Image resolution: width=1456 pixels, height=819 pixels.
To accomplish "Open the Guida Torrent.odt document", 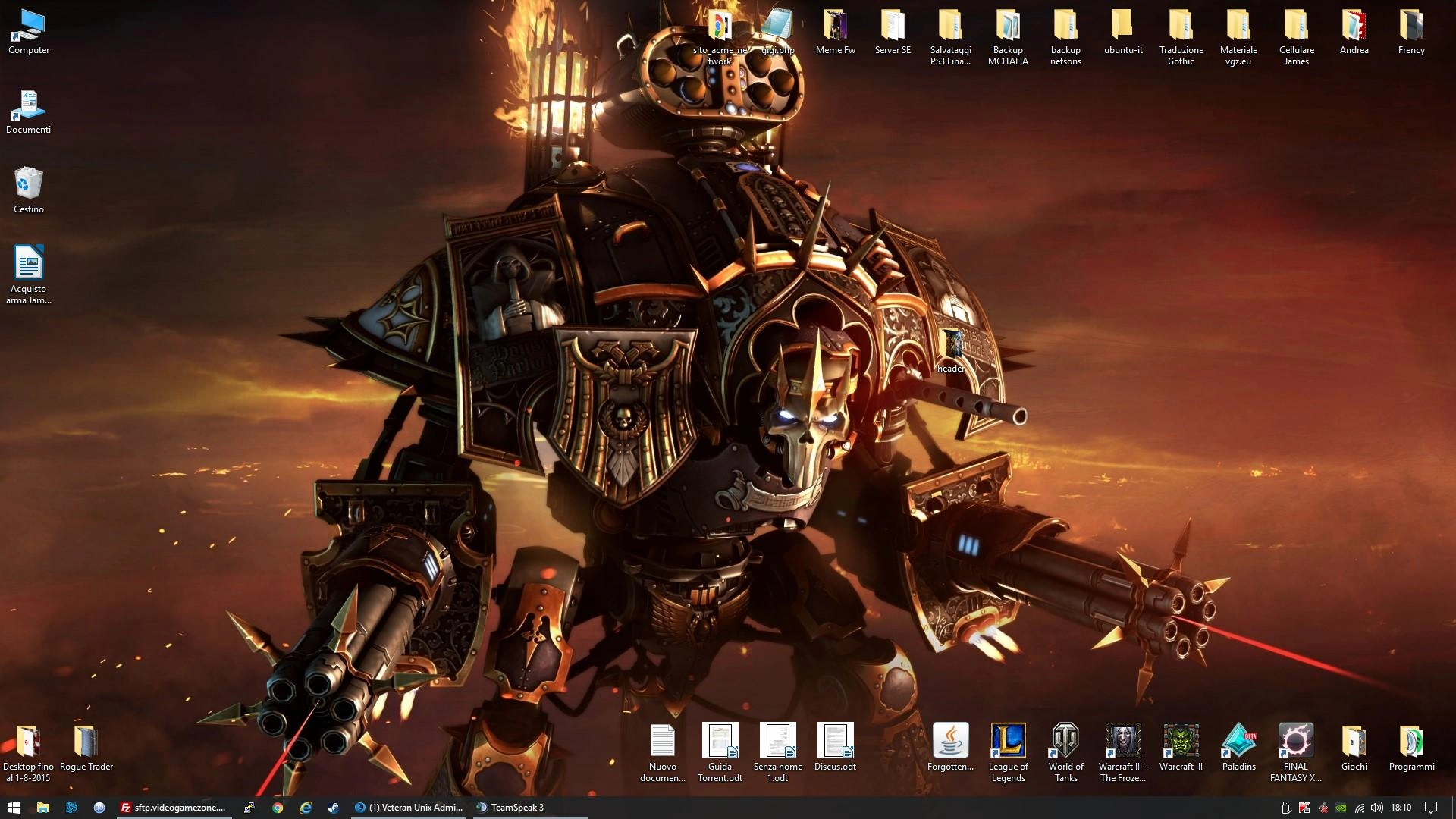I will pyautogui.click(x=720, y=752).
